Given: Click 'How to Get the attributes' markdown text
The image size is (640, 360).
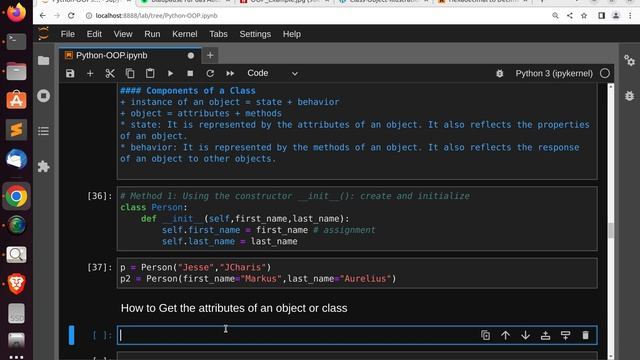Looking at the screenshot, I should pyautogui.click(x=234, y=308).
